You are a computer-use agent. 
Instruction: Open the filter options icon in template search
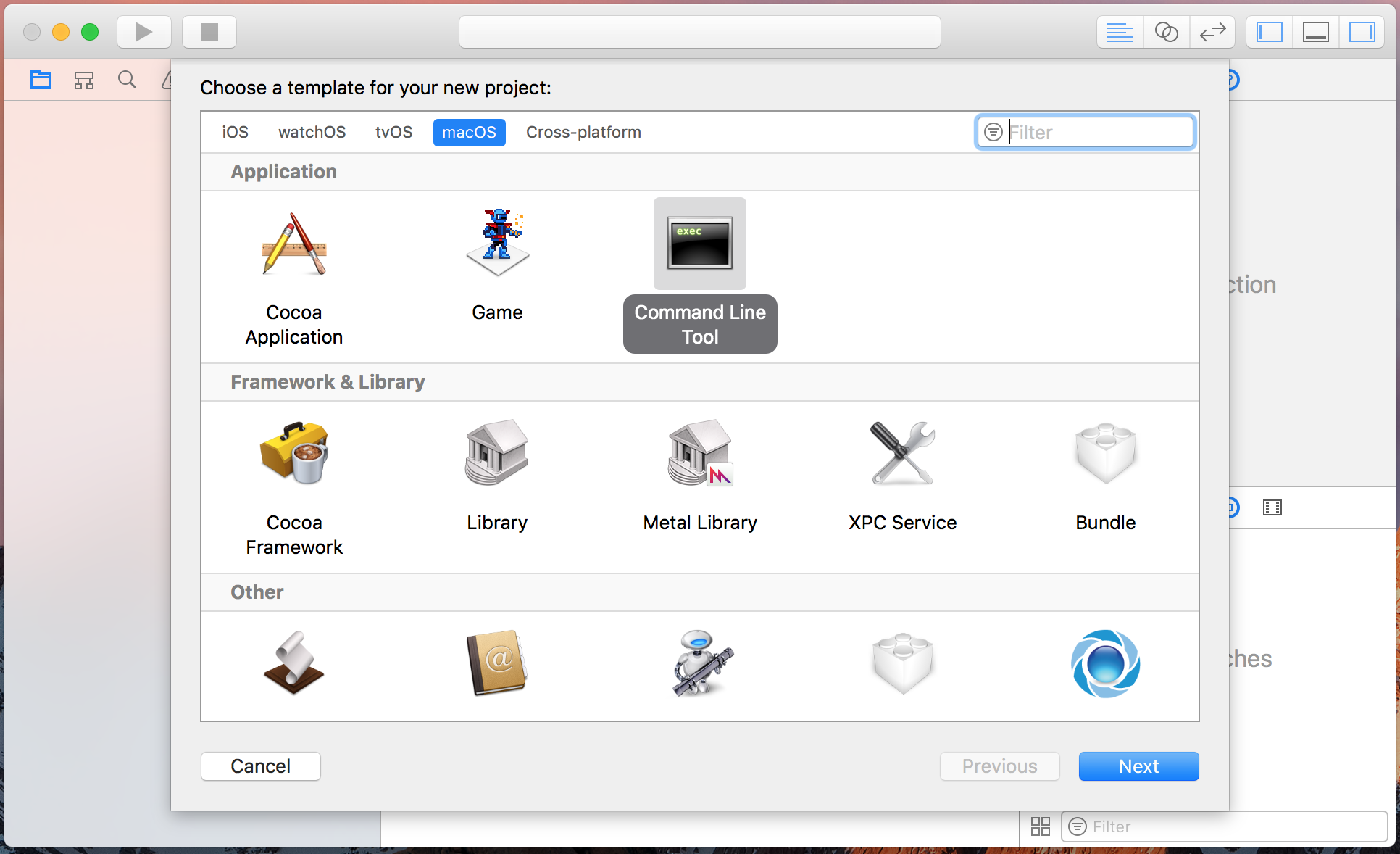993,132
